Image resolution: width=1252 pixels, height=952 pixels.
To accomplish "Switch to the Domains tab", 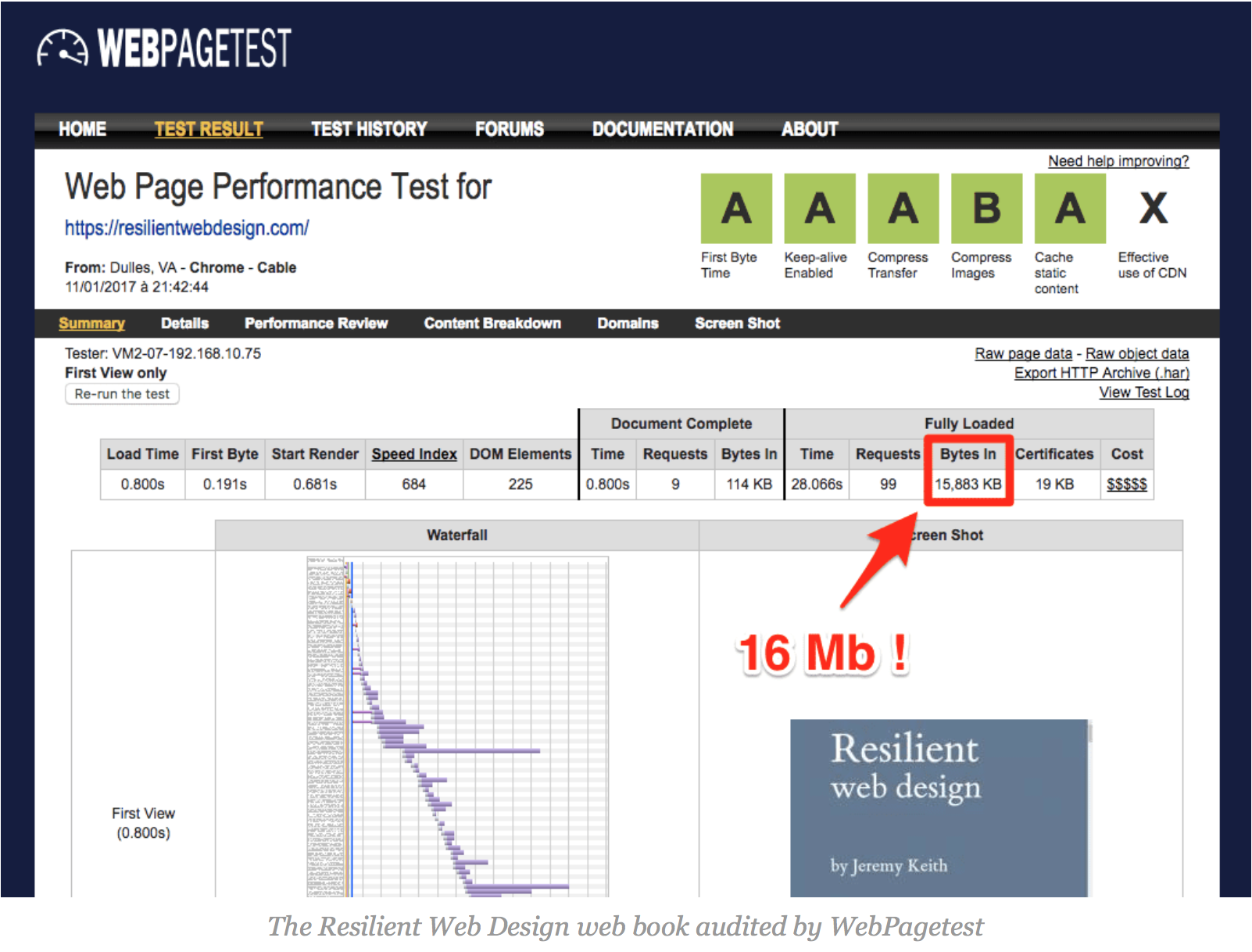I will [x=628, y=324].
